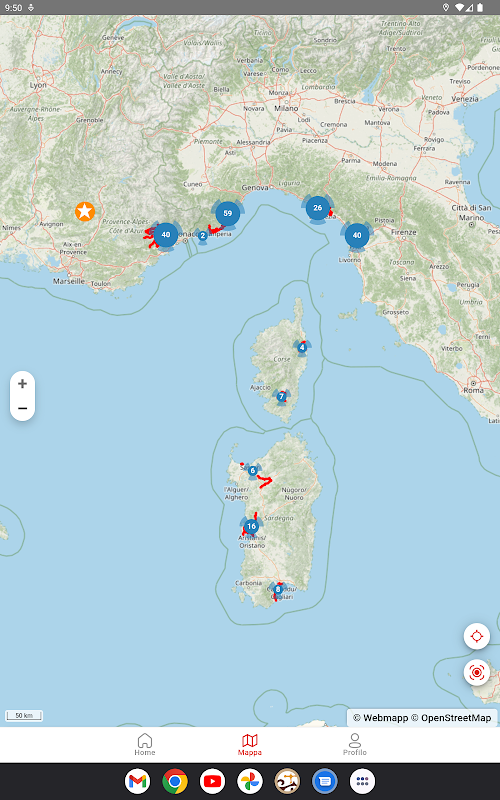
Task: Open the brown trail app icon in the dock
Action: coord(287,781)
